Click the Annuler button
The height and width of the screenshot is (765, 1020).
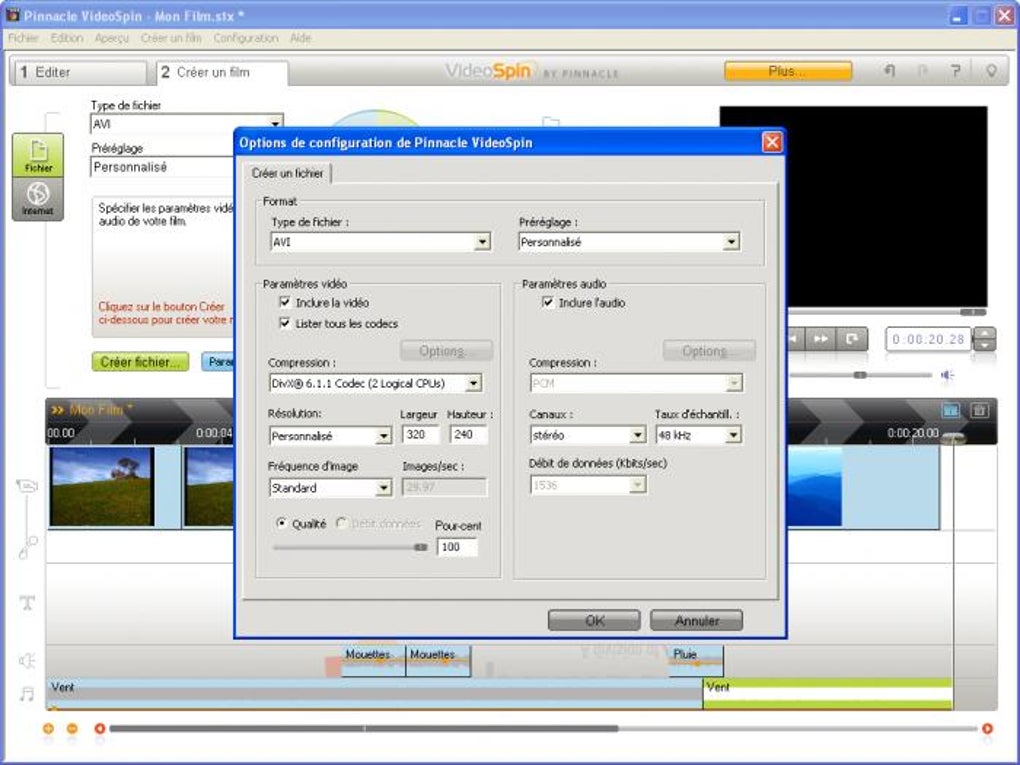pos(696,621)
